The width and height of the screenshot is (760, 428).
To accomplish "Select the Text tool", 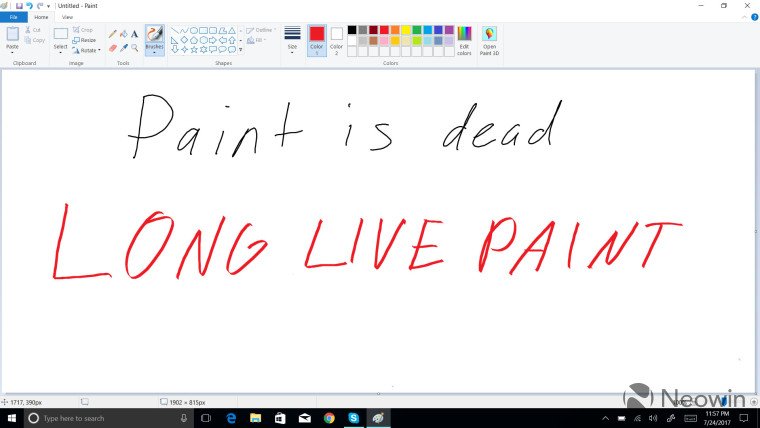I will tap(134, 34).
